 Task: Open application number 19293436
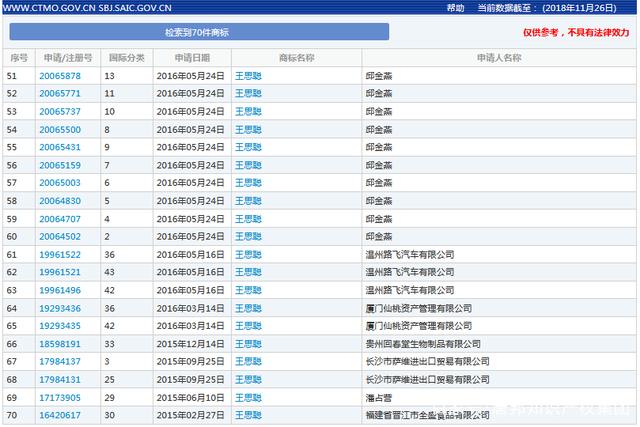60,309
